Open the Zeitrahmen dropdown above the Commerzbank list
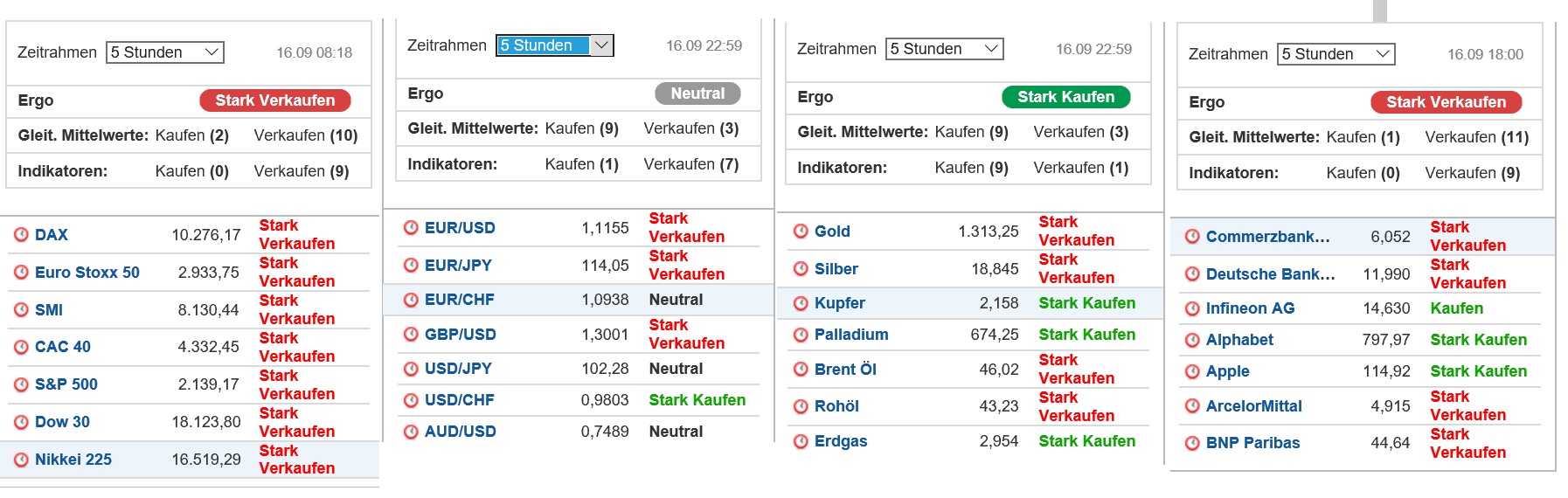Viewport: 1568px width, 498px height. pyautogui.click(x=1336, y=54)
